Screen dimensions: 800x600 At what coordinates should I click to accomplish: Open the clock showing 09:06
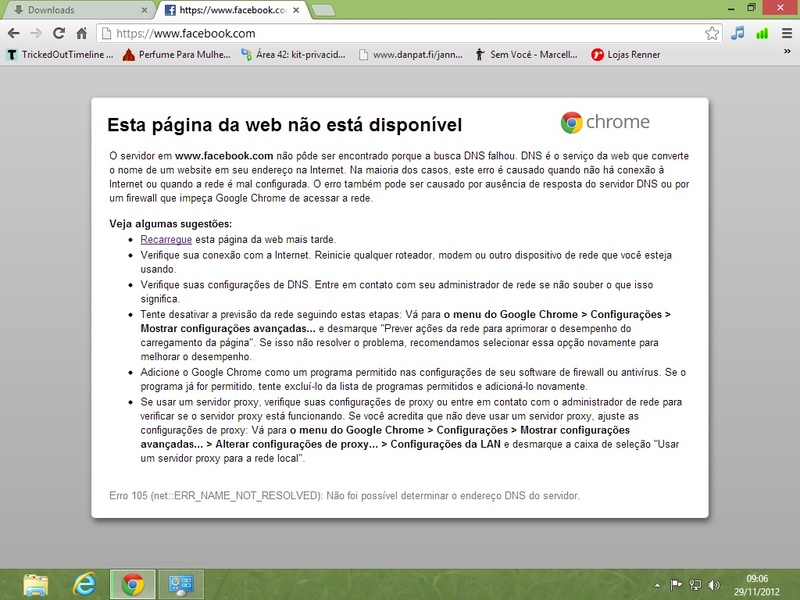coord(757,585)
